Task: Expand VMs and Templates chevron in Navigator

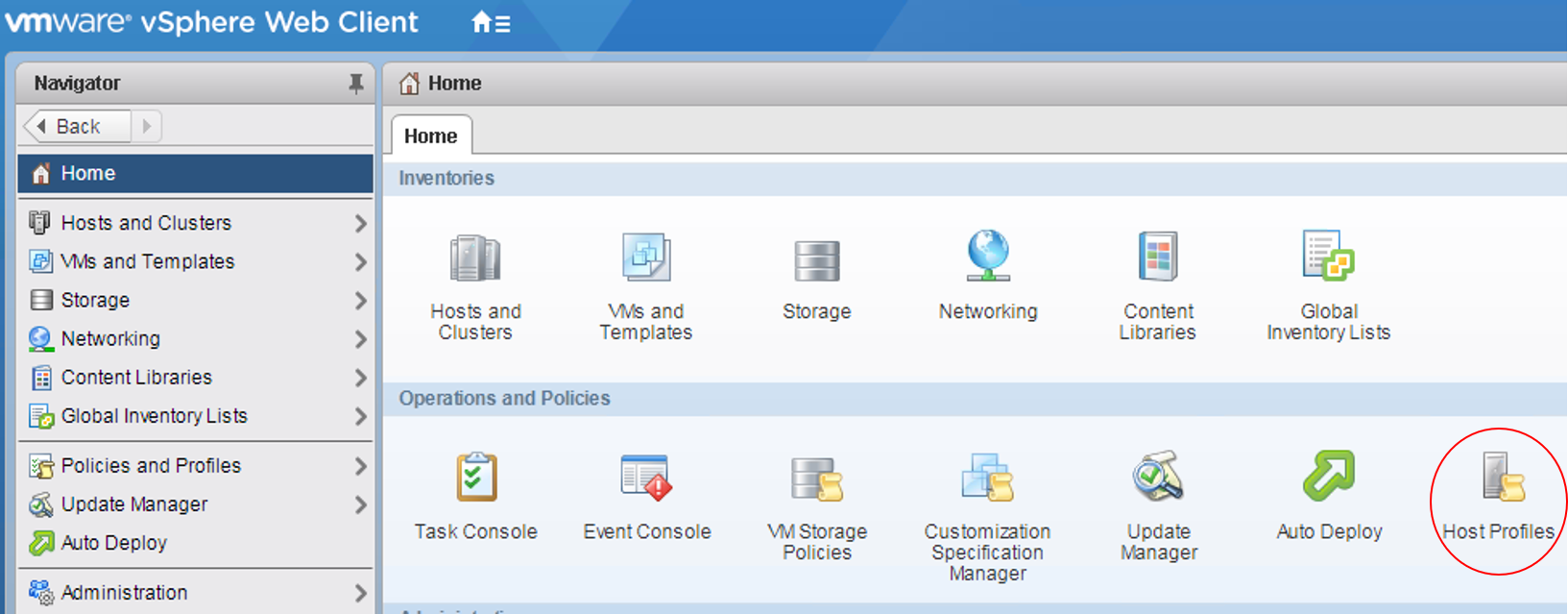Action: click(360, 261)
